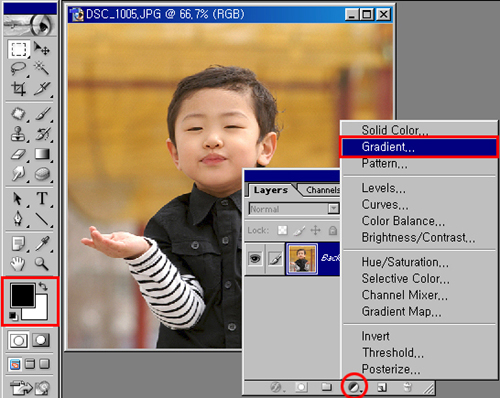Choose Brightness/Contrast from the menu
The image size is (500, 398).
(x=419, y=237)
